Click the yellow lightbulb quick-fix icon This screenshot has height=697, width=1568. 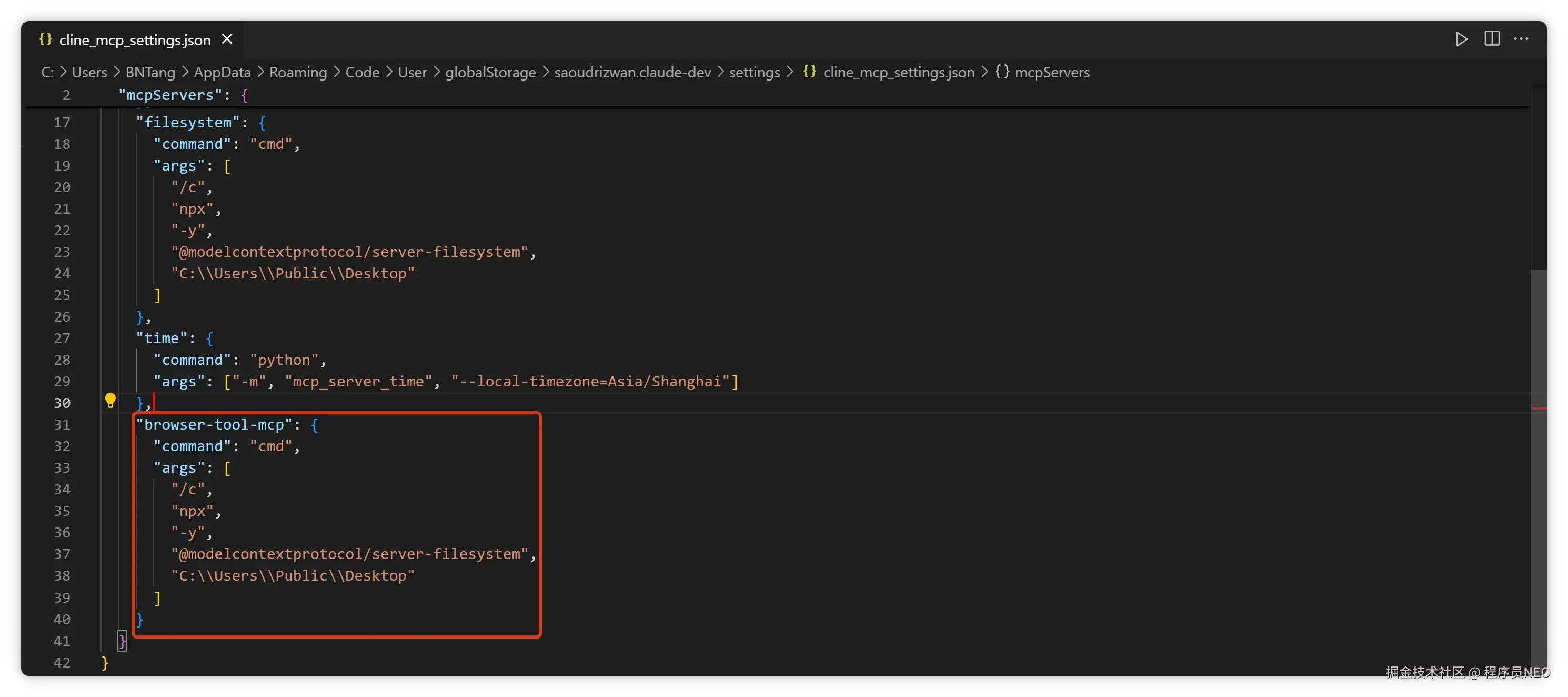point(110,401)
